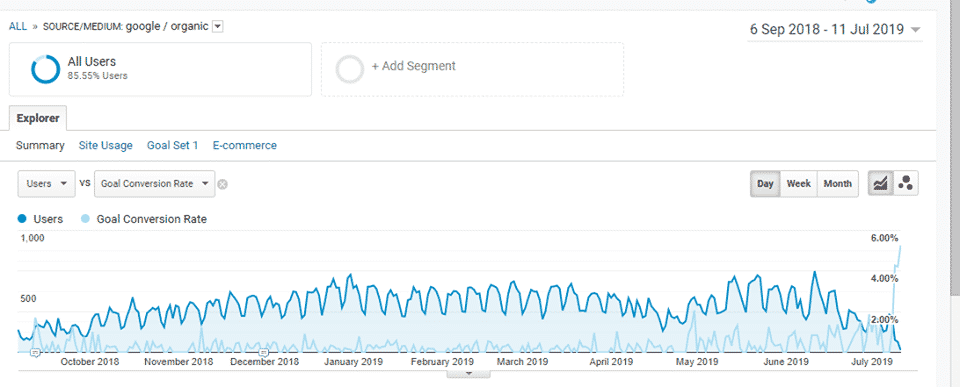This screenshot has height=387, width=960.
Task: Click Users legend dot
Action: (23, 219)
